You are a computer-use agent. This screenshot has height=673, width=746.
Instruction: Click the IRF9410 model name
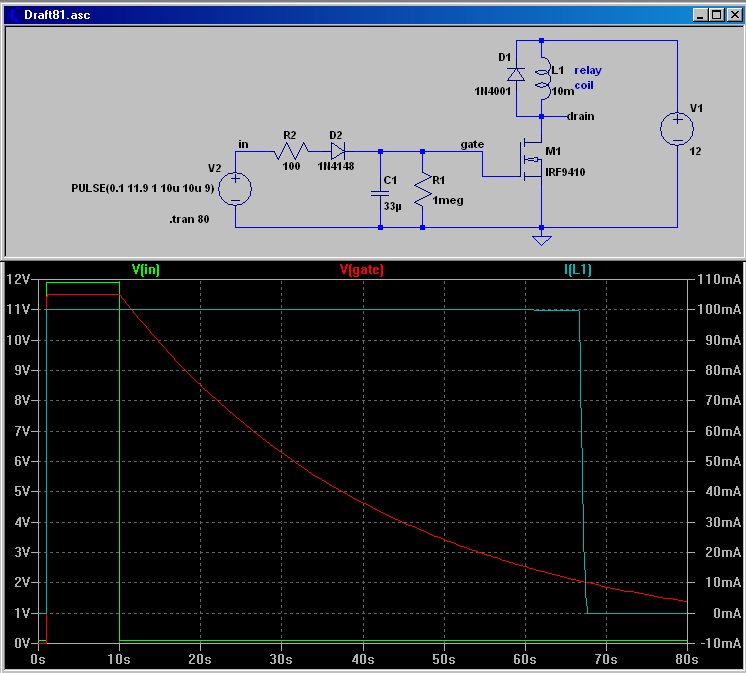click(565, 172)
